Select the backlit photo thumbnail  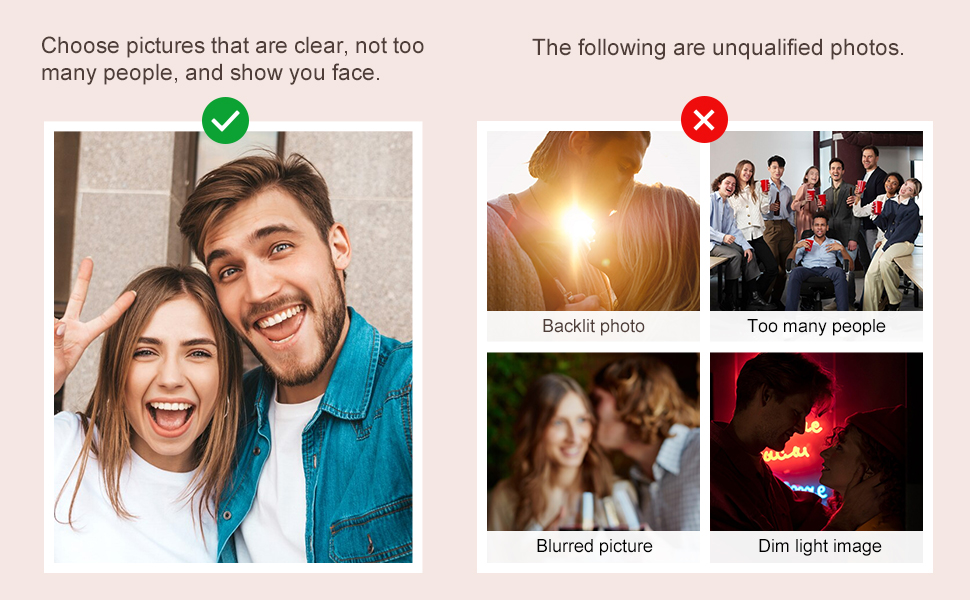point(593,221)
